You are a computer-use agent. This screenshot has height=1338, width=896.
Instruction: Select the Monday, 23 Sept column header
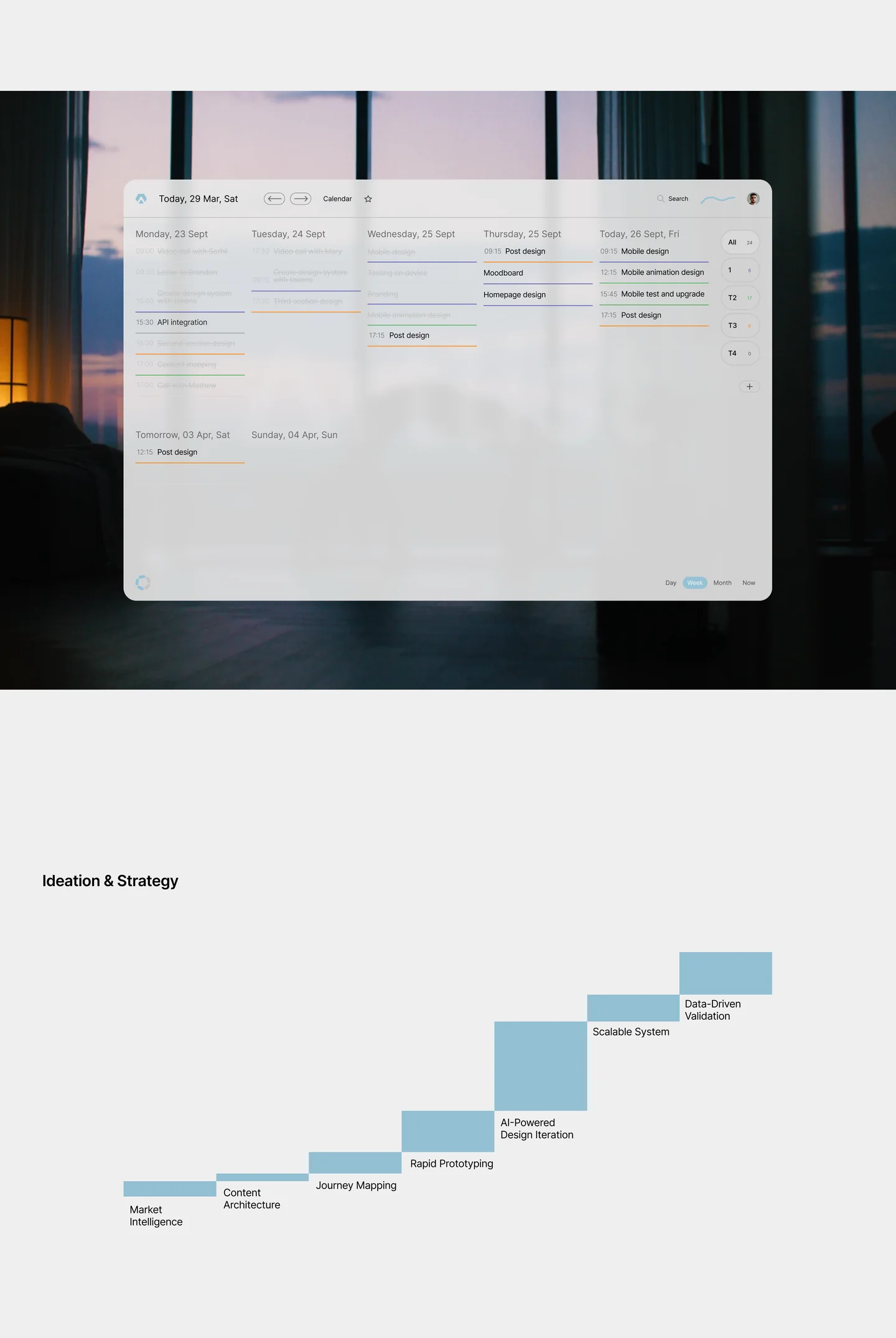[x=172, y=234]
